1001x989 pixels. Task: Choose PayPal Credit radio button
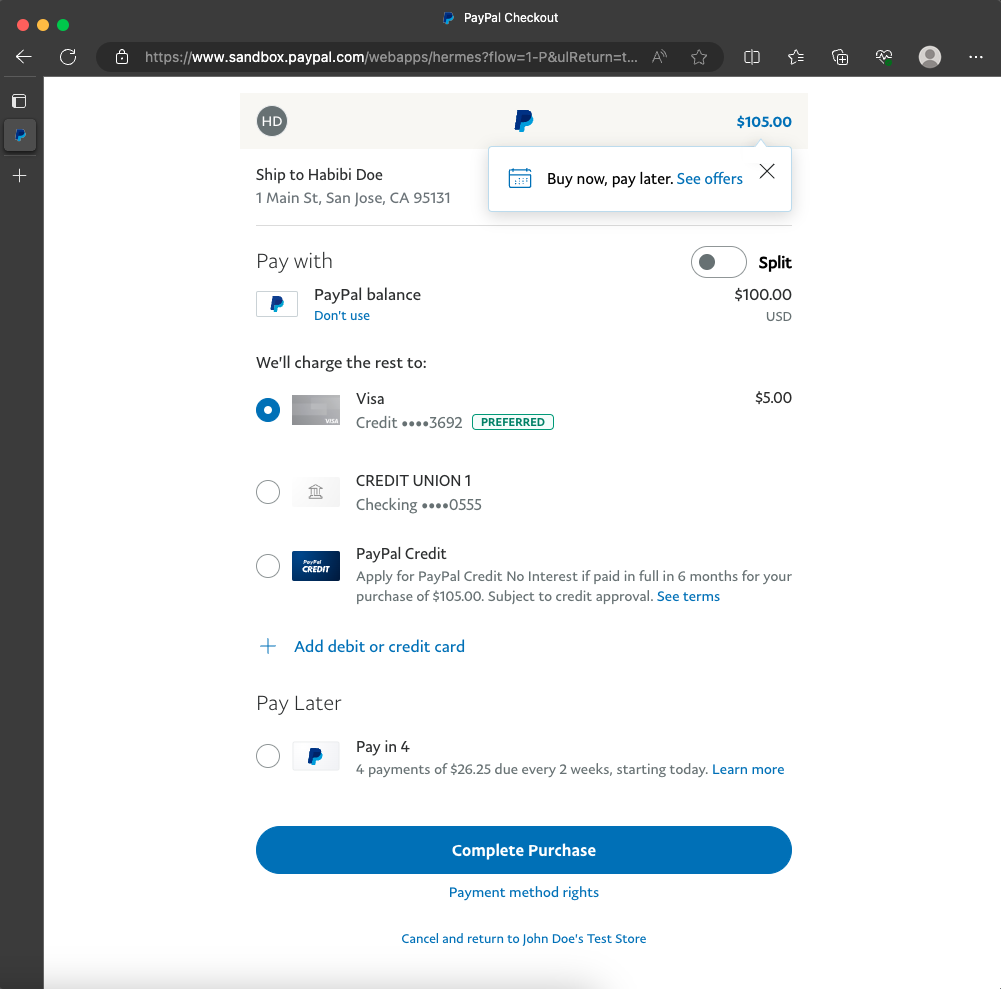pos(268,566)
